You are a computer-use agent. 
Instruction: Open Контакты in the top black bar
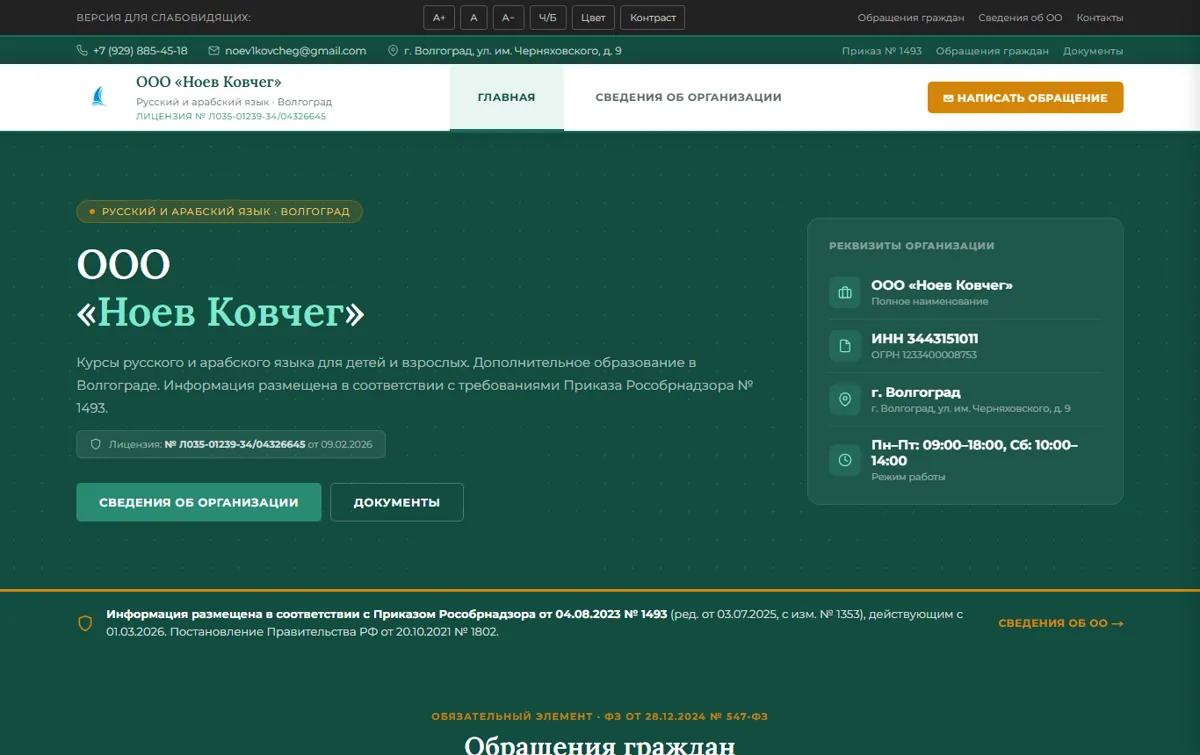[1100, 18]
